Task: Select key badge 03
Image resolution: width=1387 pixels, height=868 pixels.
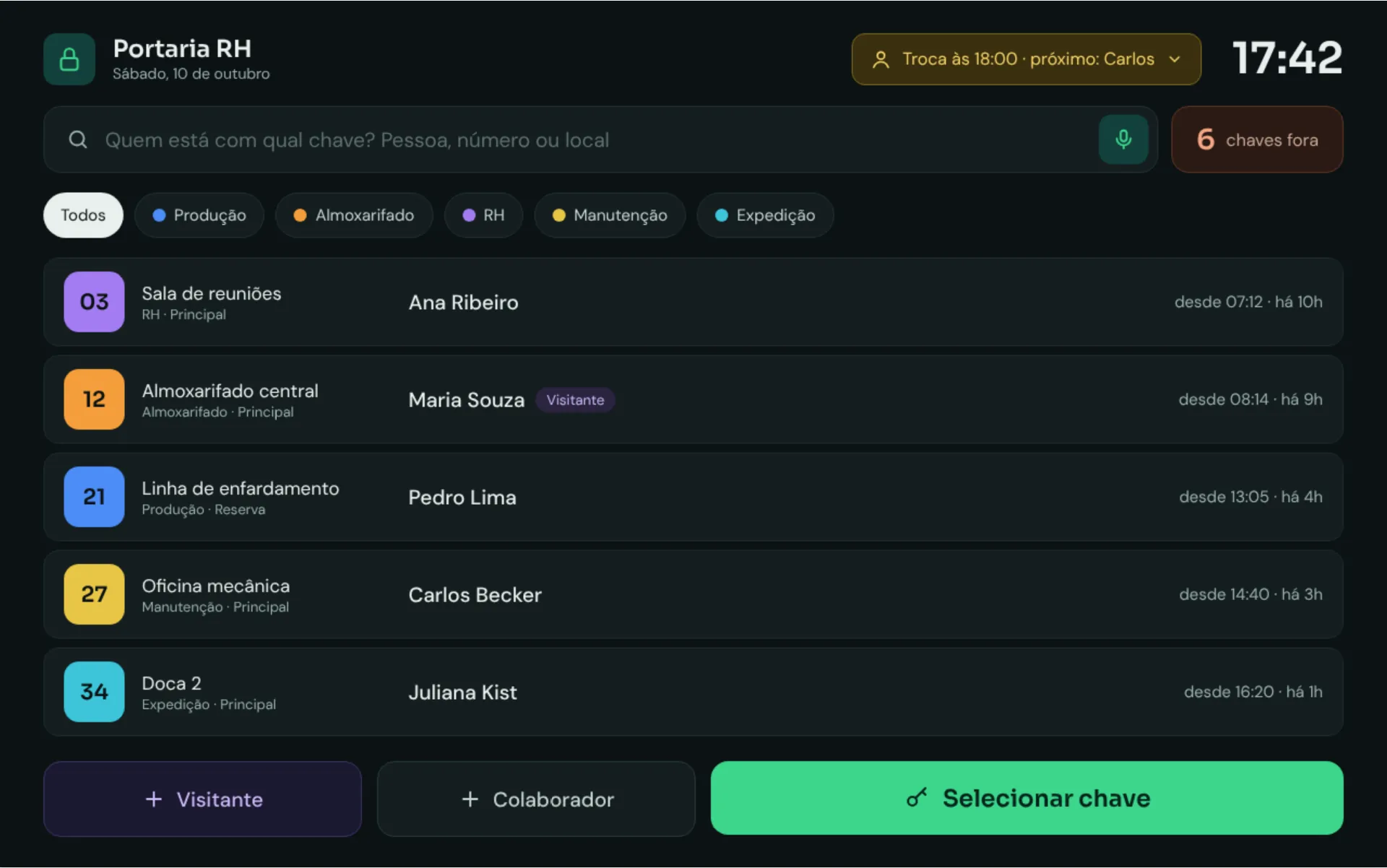Action: (94, 302)
